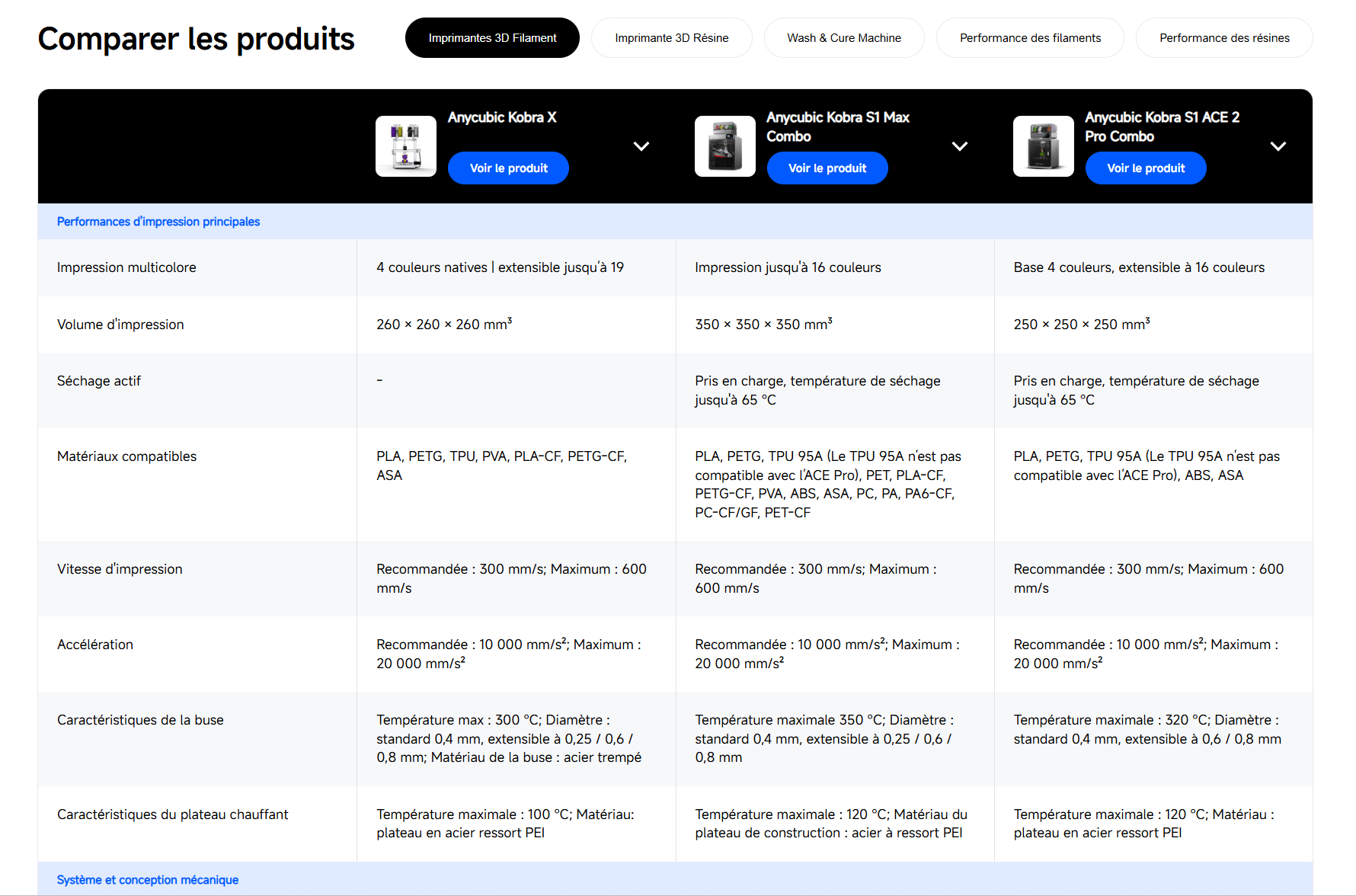Screen dimensions: 1356x896
Task: Expand the Kobra S1 Max Combo dropdown
Action: (960, 146)
